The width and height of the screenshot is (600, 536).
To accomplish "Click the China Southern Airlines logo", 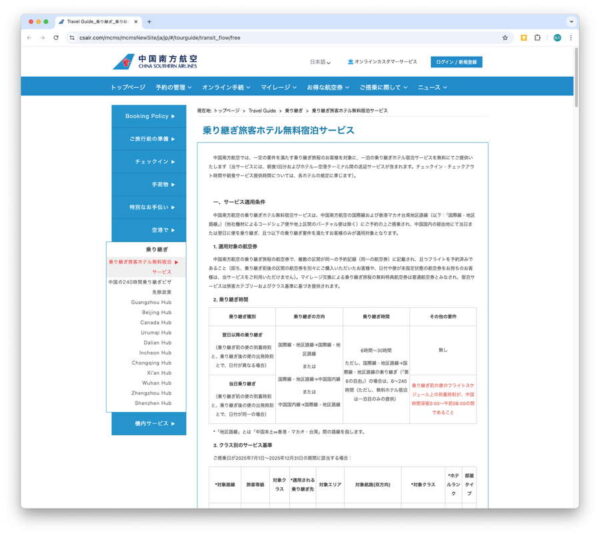I will (155, 61).
